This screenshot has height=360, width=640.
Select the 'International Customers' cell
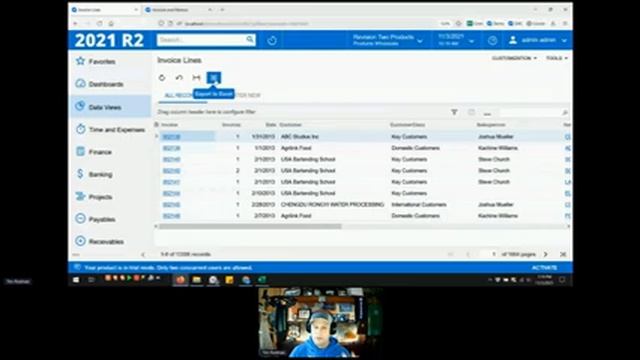pyautogui.click(x=419, y=204)
